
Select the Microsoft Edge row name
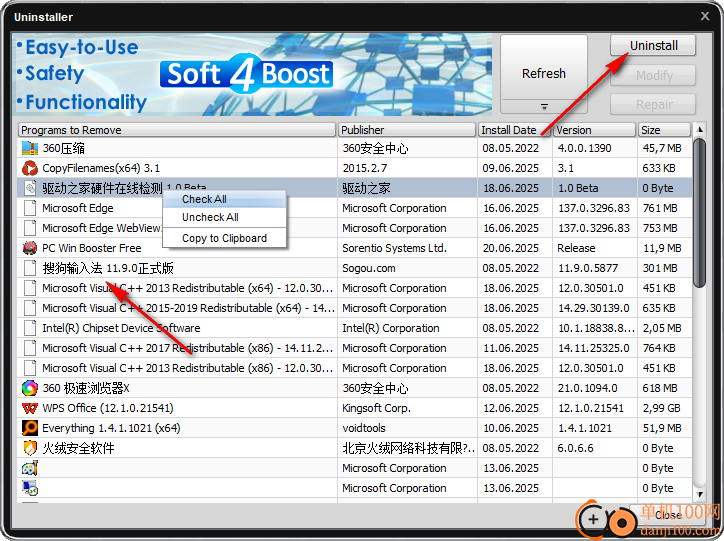(78, 208)
